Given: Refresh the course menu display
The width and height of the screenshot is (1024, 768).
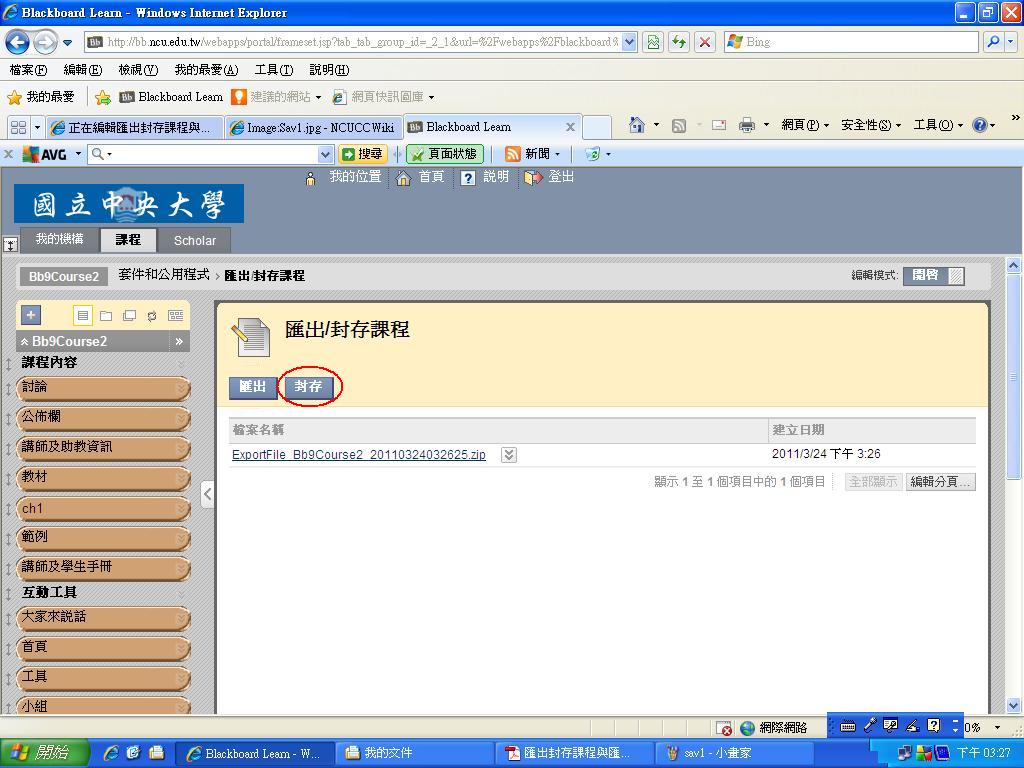Looking at the screenshot, I should (x=152, y=316).
